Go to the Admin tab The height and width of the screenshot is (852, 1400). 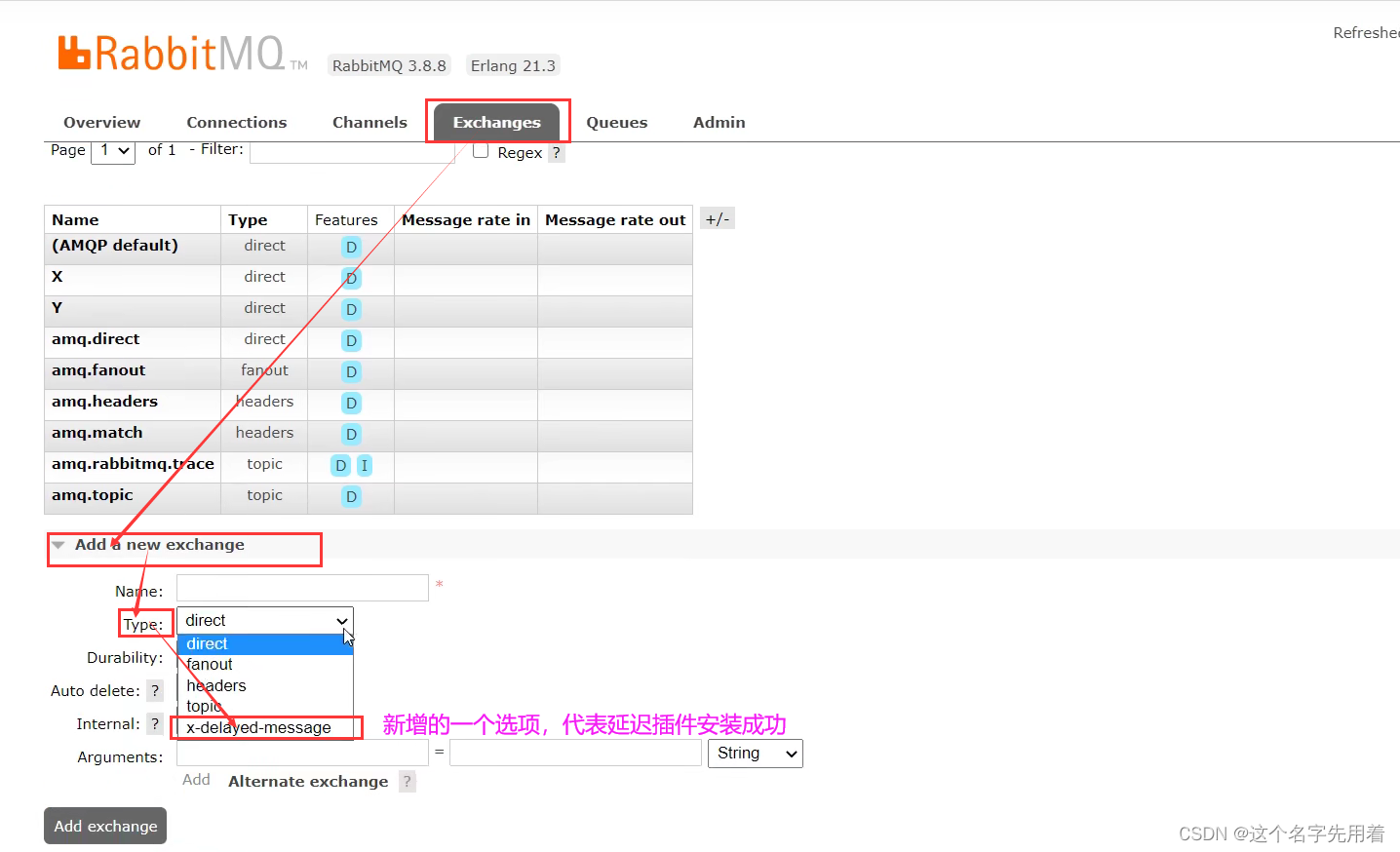tap(719, 123)
